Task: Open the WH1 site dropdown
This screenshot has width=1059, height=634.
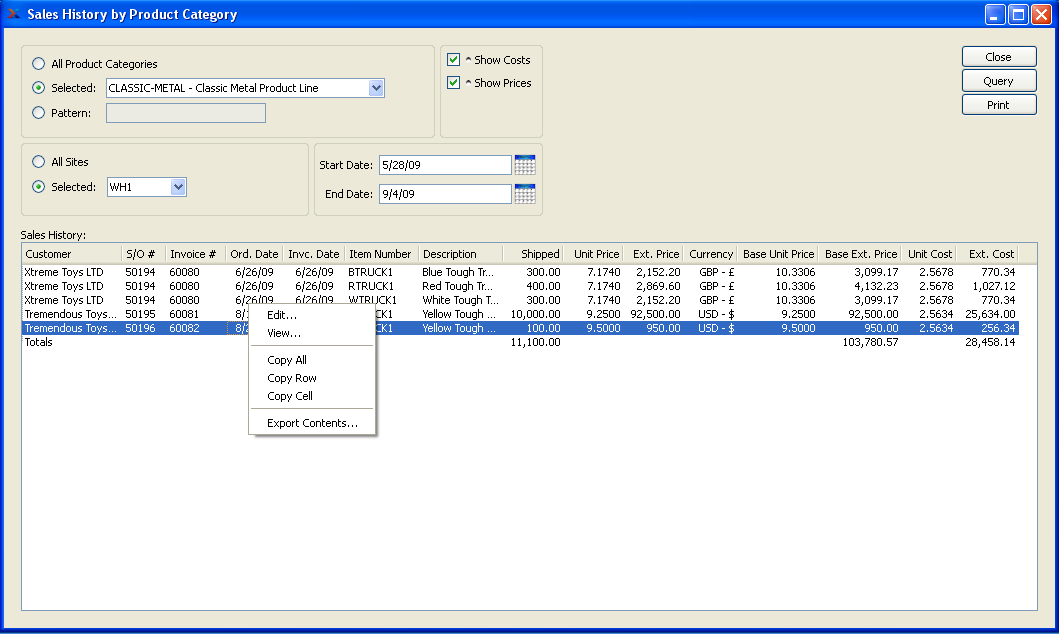Action: click(178, 187)
